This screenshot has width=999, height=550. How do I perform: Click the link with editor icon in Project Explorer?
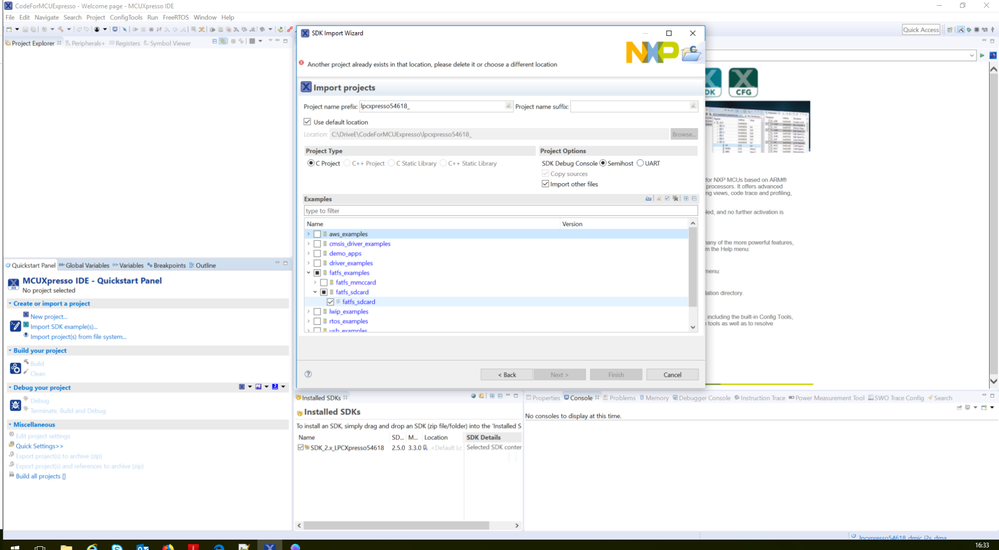(x=223, y=41)
